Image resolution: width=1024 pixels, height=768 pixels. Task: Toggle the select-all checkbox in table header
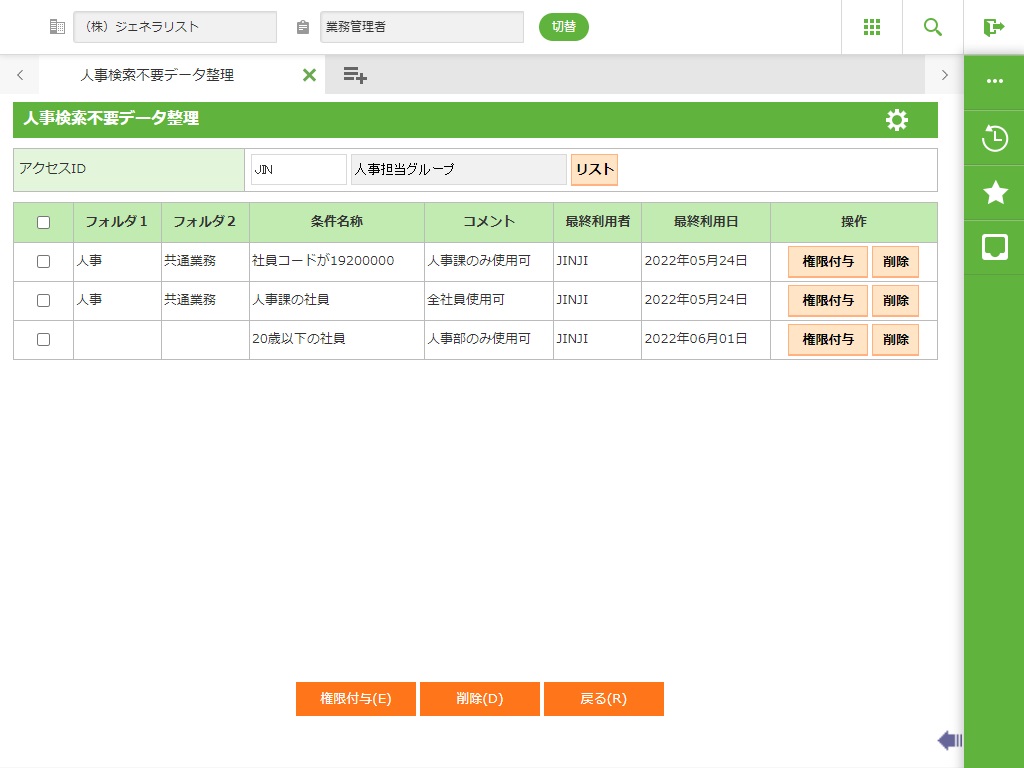43,222
